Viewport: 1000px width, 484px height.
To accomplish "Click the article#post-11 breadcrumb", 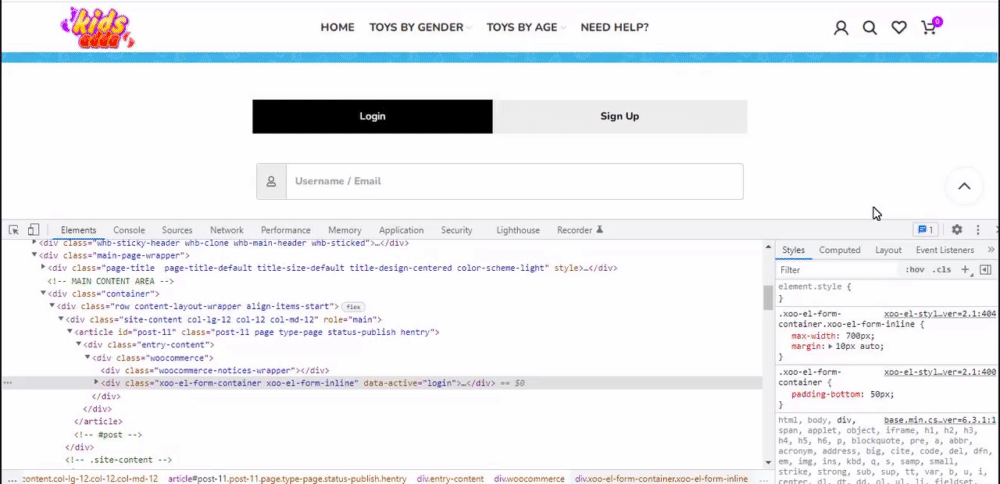I will pos(288,479).
